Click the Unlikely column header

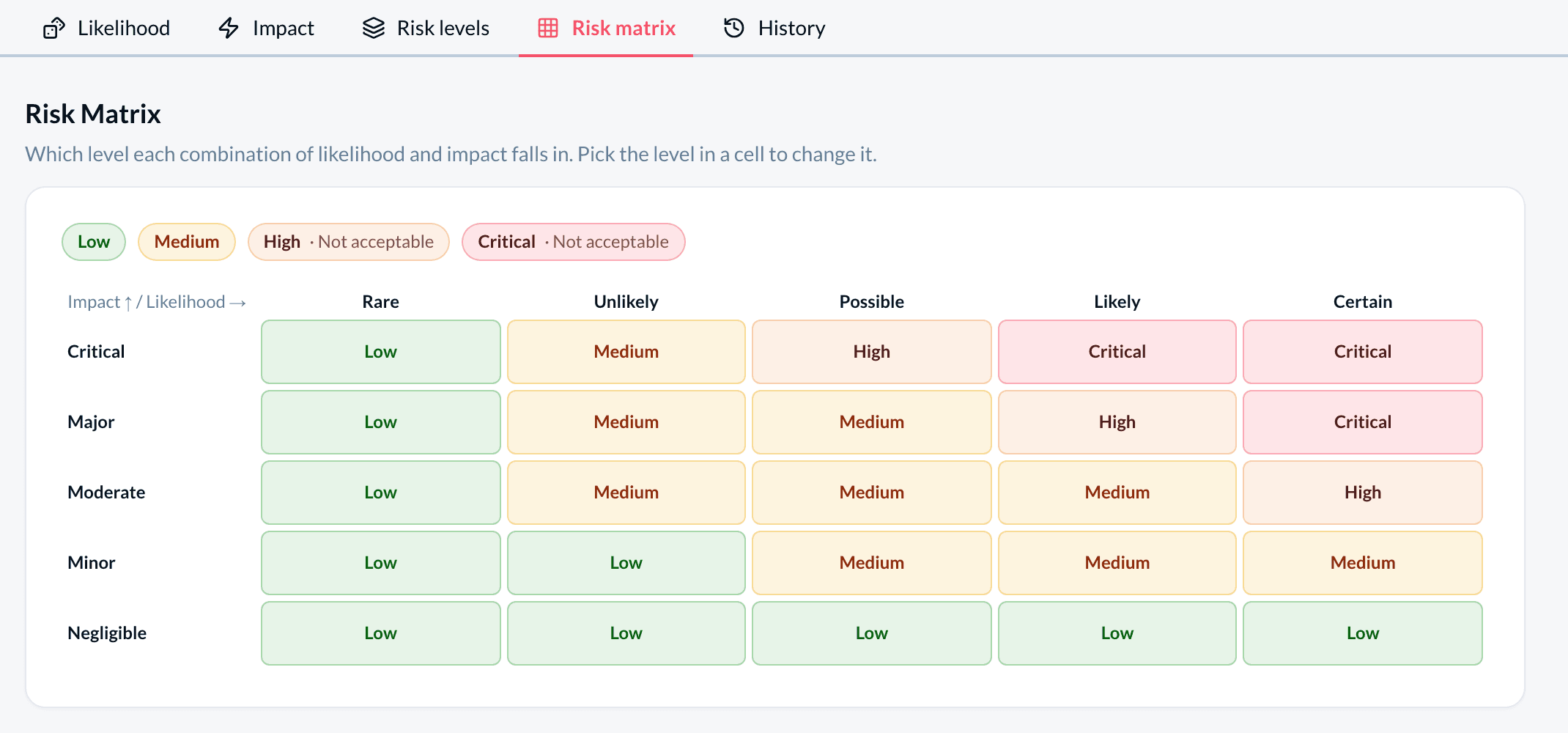[626, 302]
